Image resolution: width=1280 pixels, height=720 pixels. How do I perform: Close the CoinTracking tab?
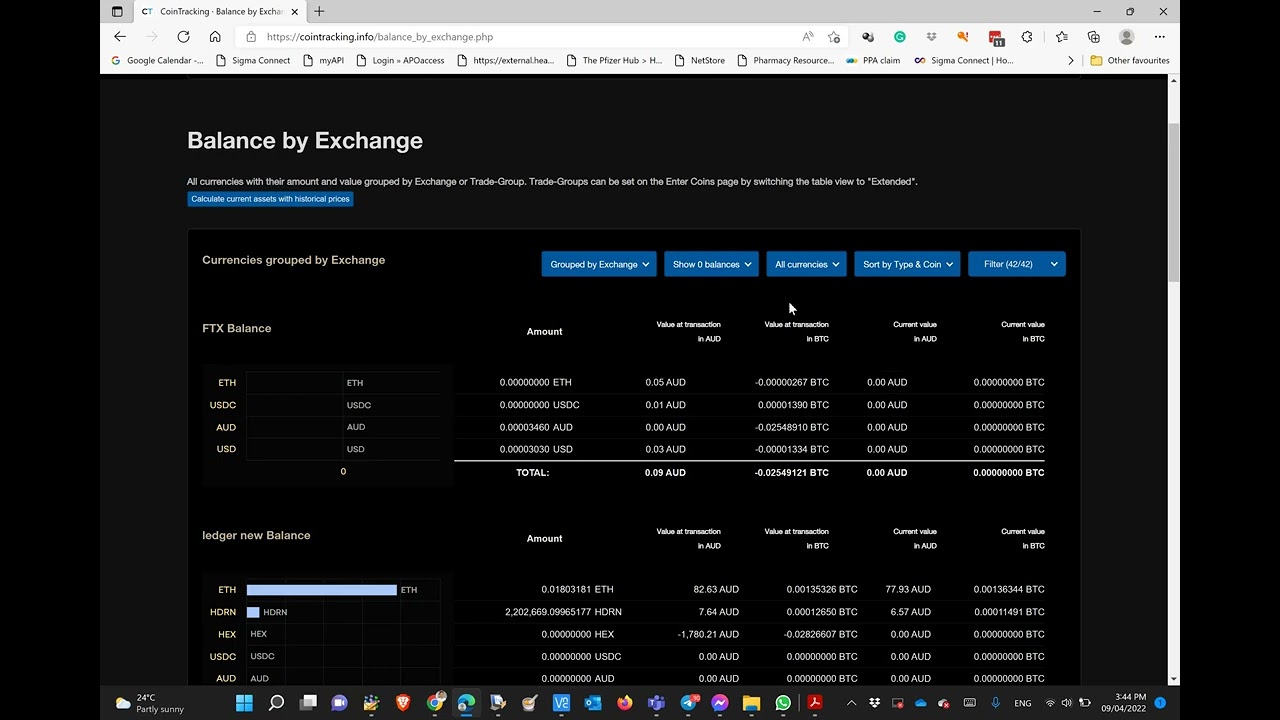coord(295,11)
